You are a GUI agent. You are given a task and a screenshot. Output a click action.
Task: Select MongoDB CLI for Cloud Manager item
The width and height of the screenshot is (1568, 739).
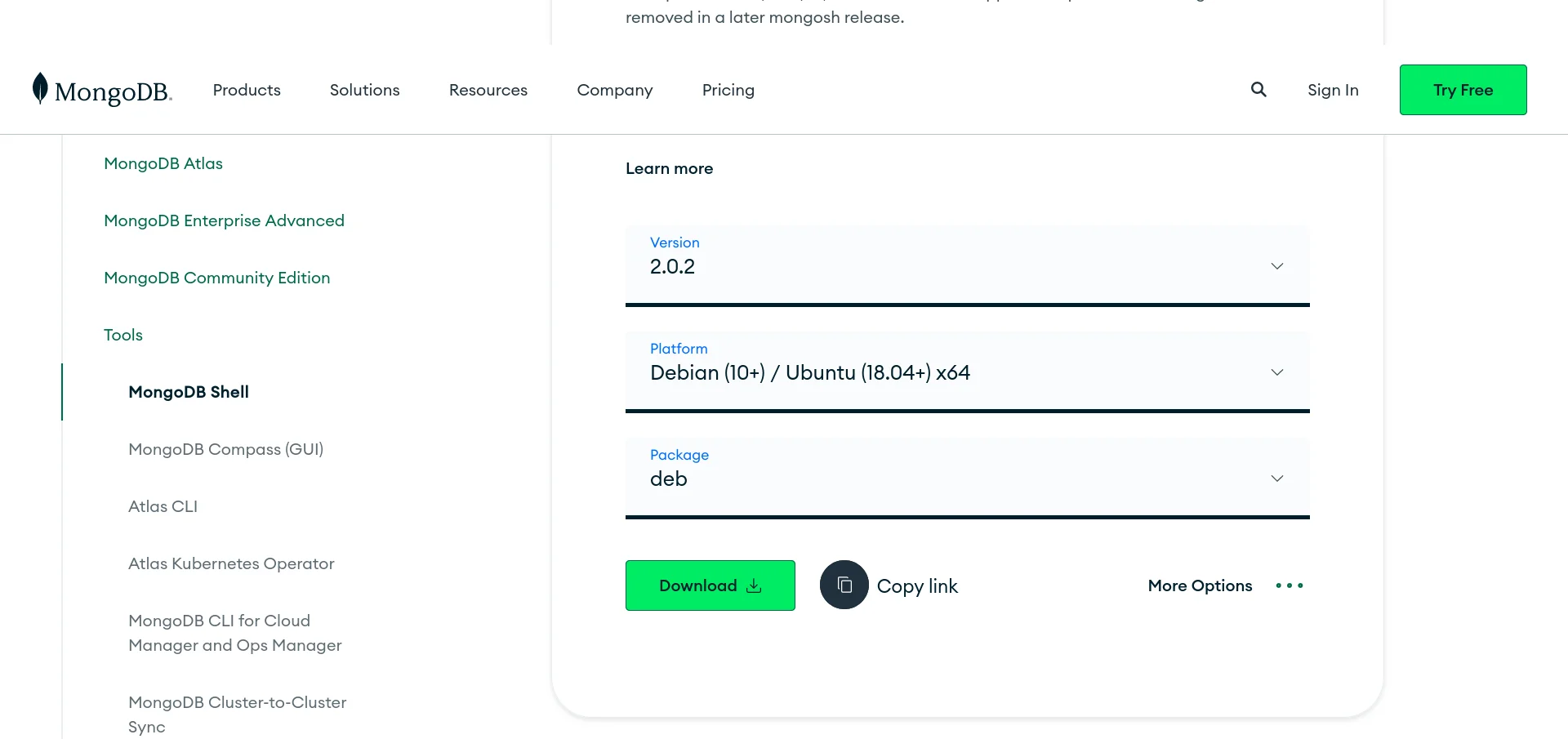[x=235, y=633]
